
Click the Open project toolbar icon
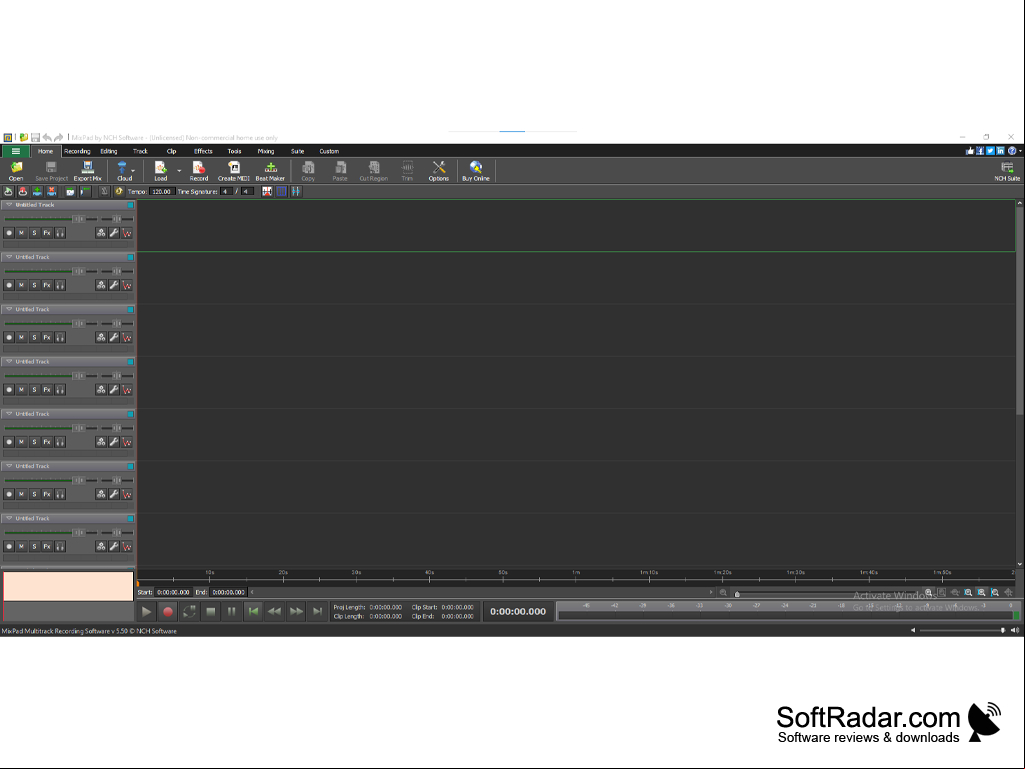point(16,171)
